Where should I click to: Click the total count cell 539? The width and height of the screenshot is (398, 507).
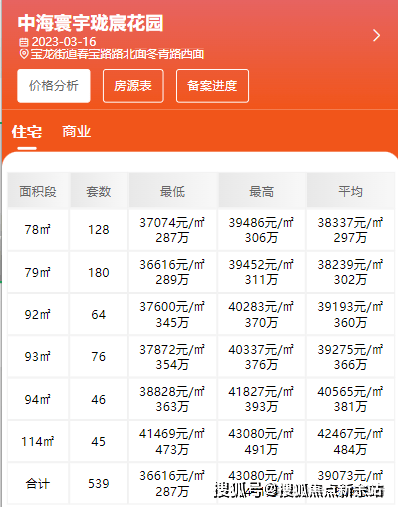pos(99,483)
